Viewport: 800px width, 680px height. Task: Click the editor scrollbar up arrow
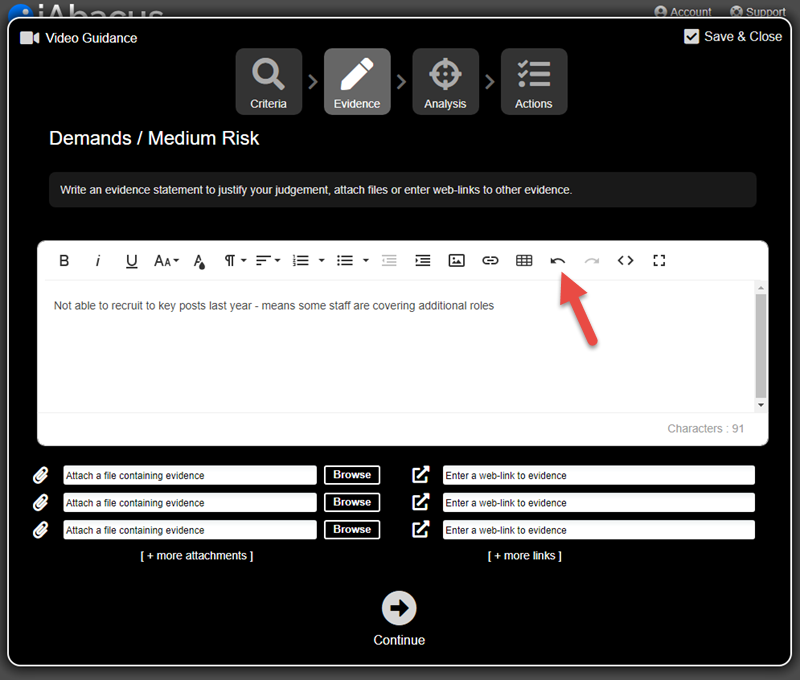761,288
